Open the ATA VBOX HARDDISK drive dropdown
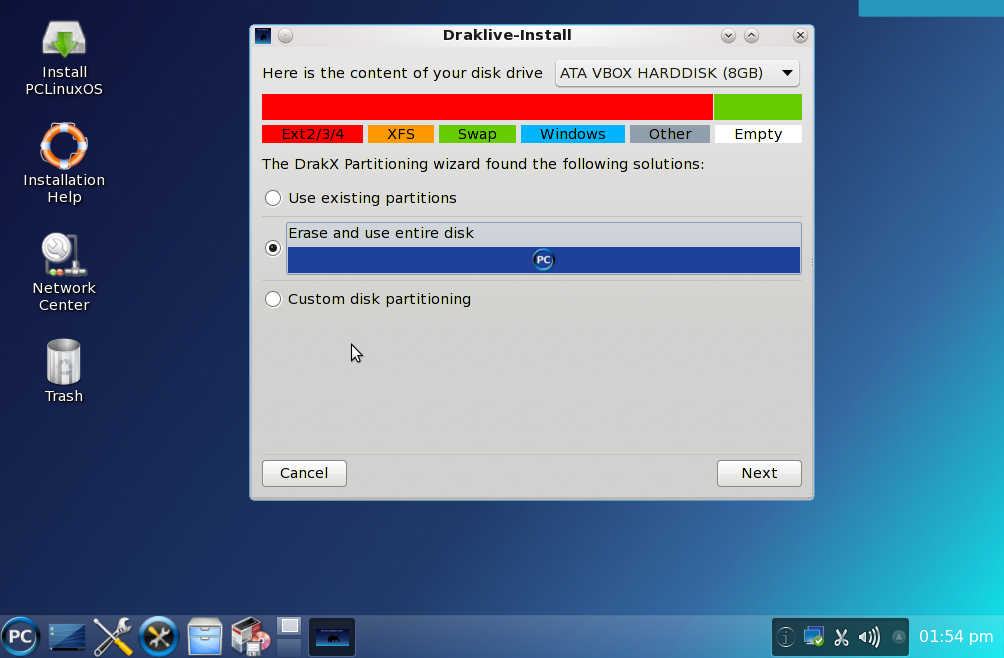The height and width of the screenshot is (658, 1004). pyautogui.click(x=677, y=73)
